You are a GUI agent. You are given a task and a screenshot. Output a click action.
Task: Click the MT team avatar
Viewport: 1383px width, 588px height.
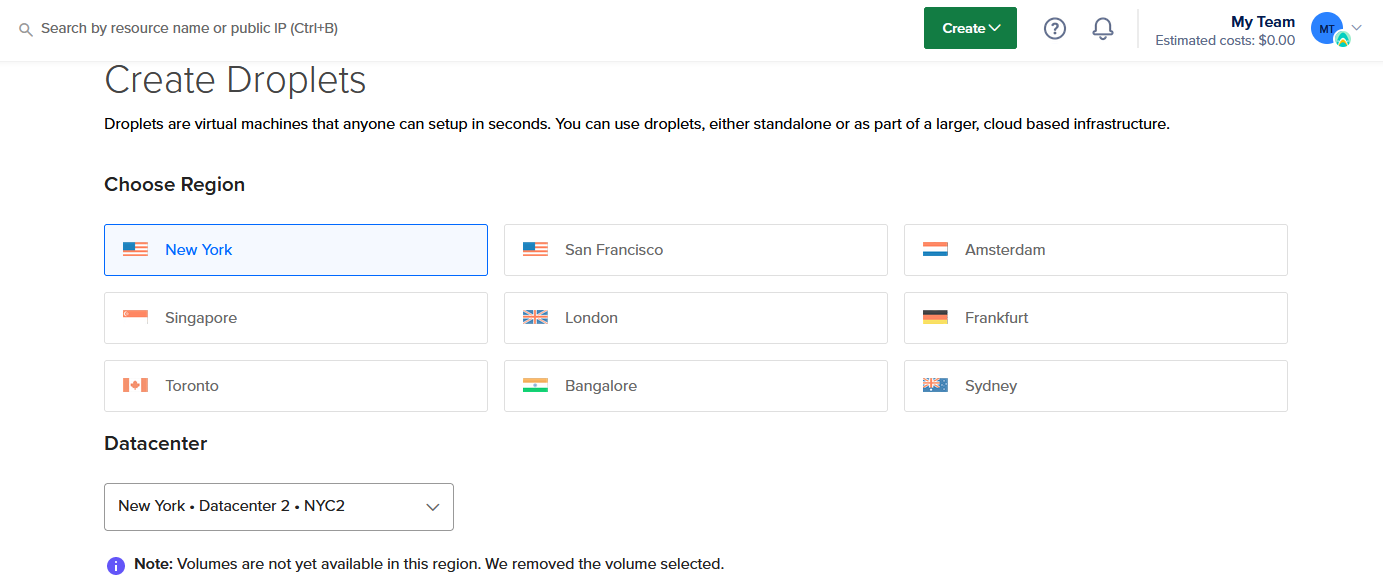1328,29
